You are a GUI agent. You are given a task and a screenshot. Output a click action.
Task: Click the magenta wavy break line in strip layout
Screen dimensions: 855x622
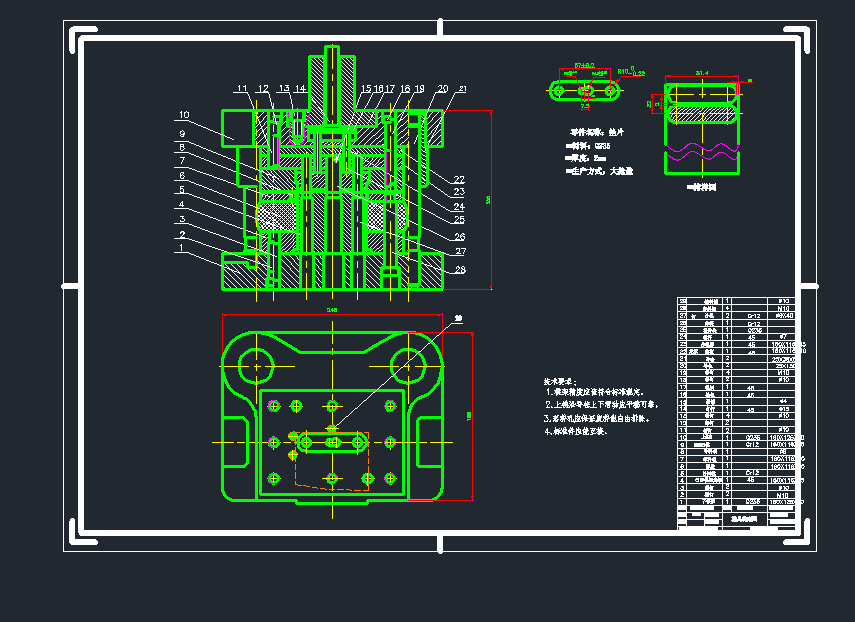(x=701, y=152)
